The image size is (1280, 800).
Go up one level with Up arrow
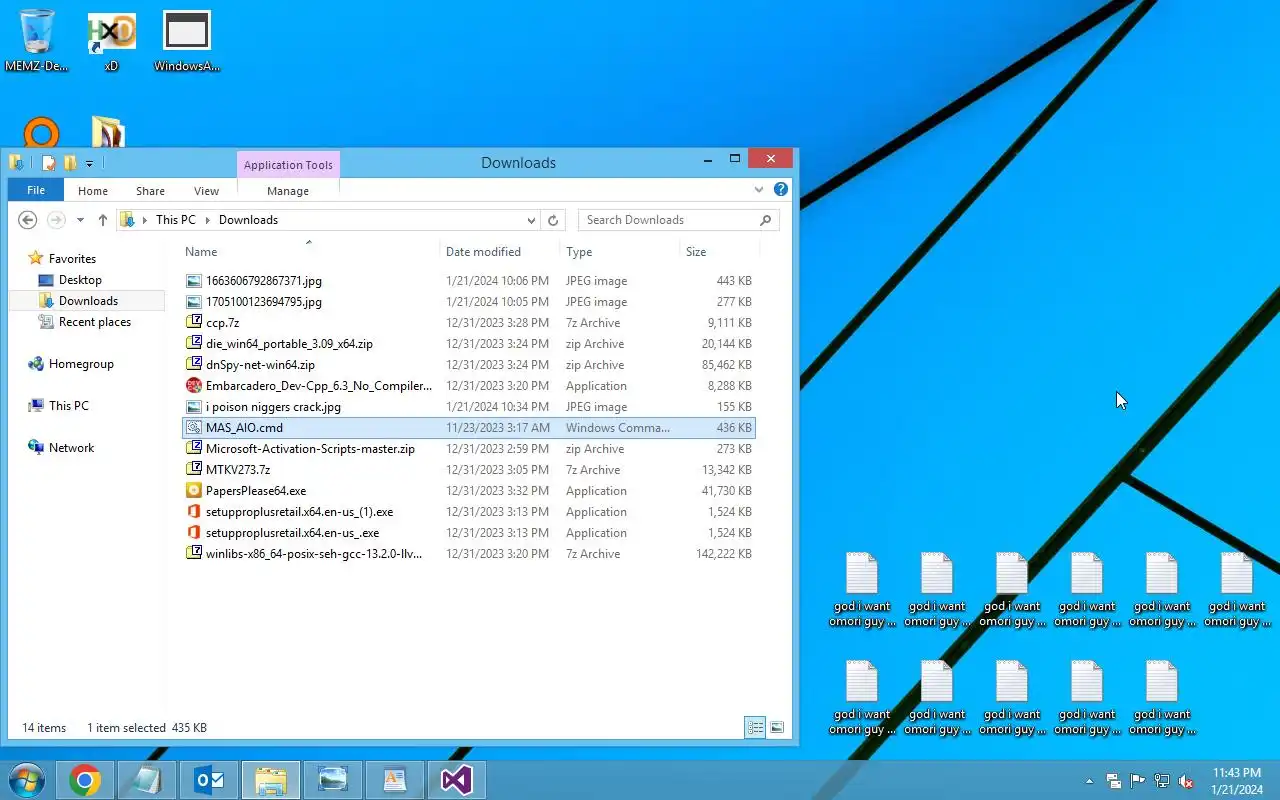click(x=102, y=220)
